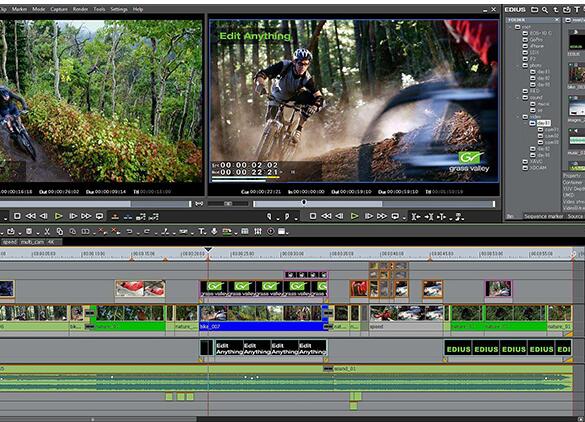This screenshot has height=422, width=585.
Task: Open redo history dropdown arrow
Action: 156,234
